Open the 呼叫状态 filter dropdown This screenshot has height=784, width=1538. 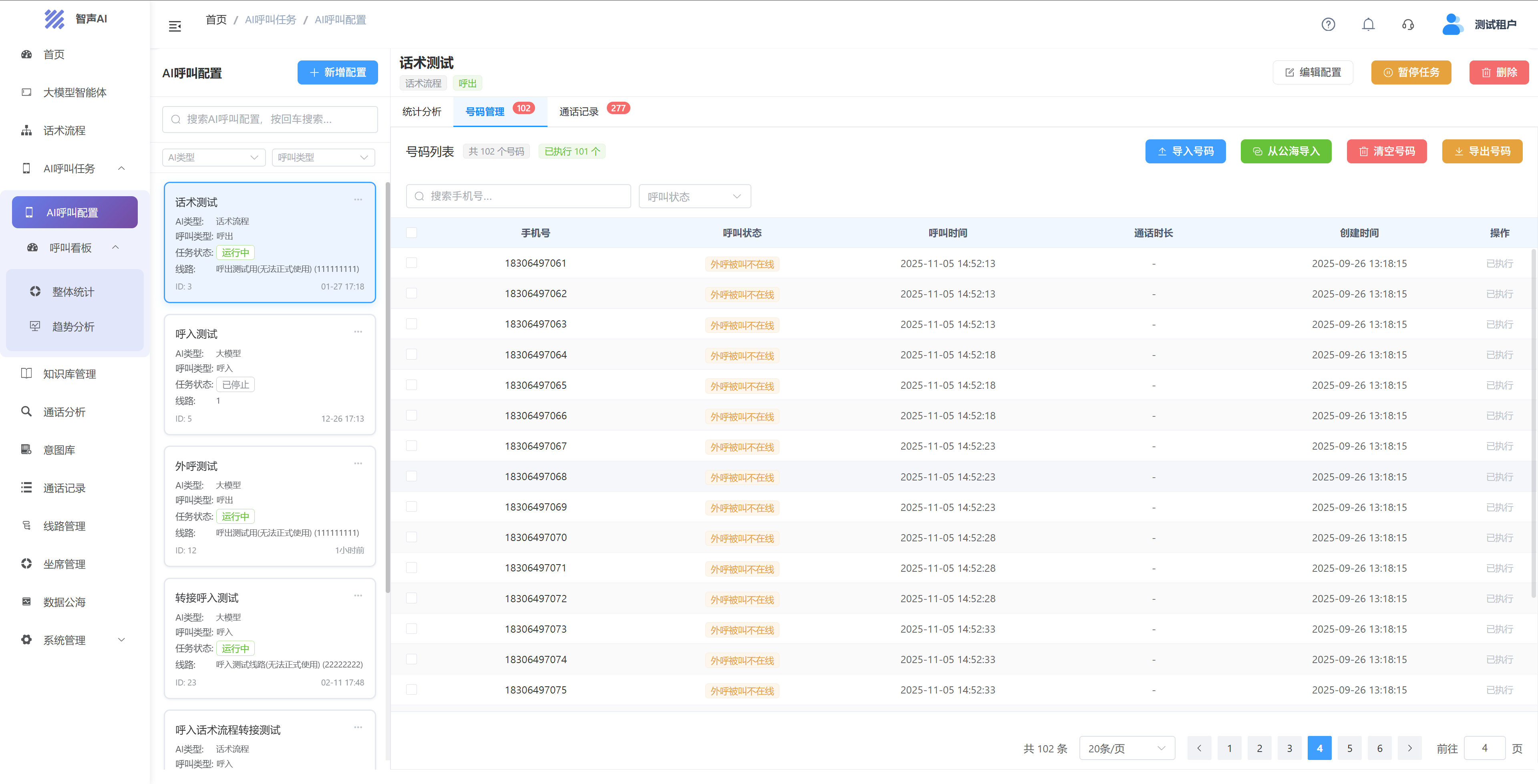(695, 197)
